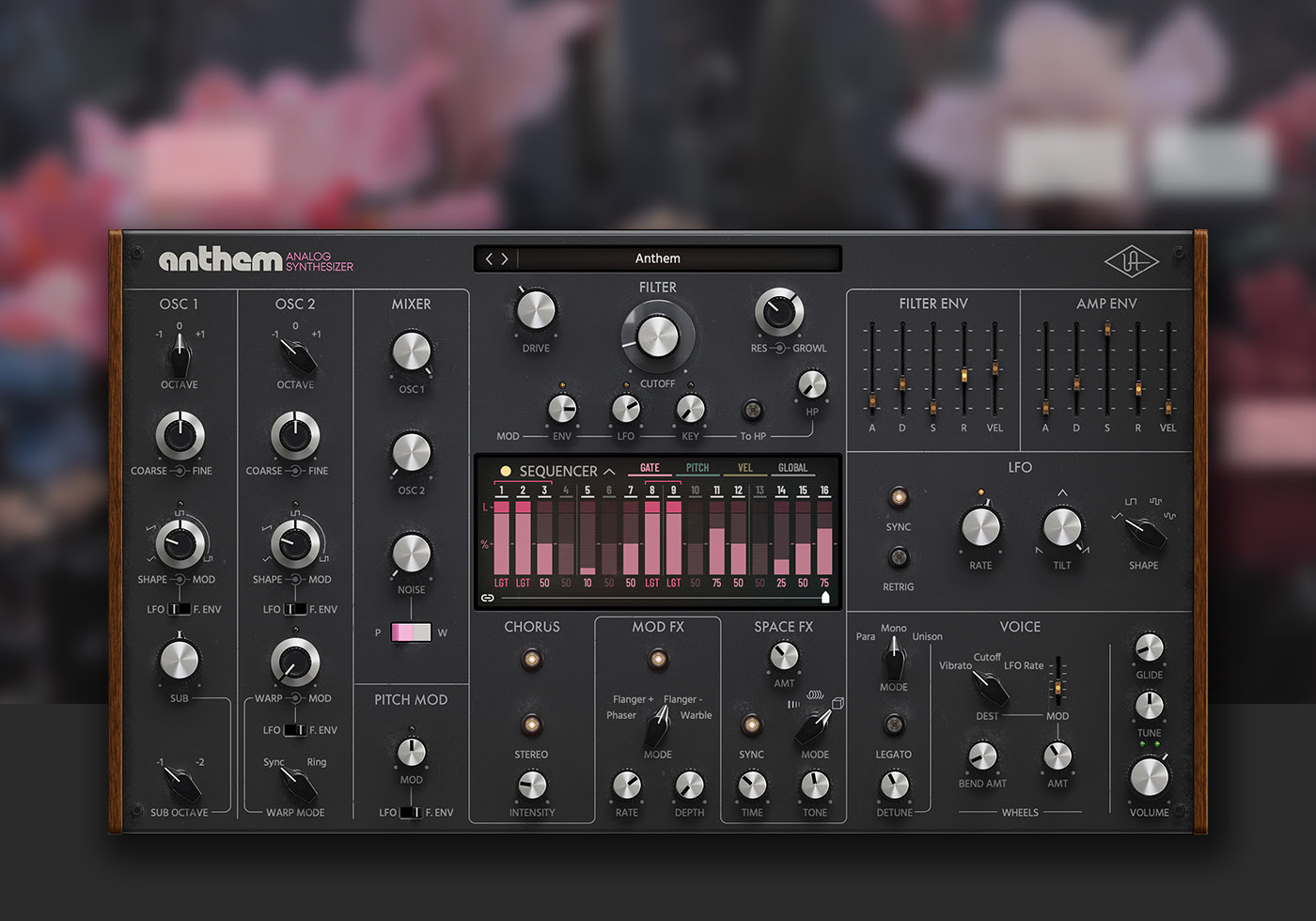
Task: Click the Mixer Noise level knob
Action: (411, 554)
